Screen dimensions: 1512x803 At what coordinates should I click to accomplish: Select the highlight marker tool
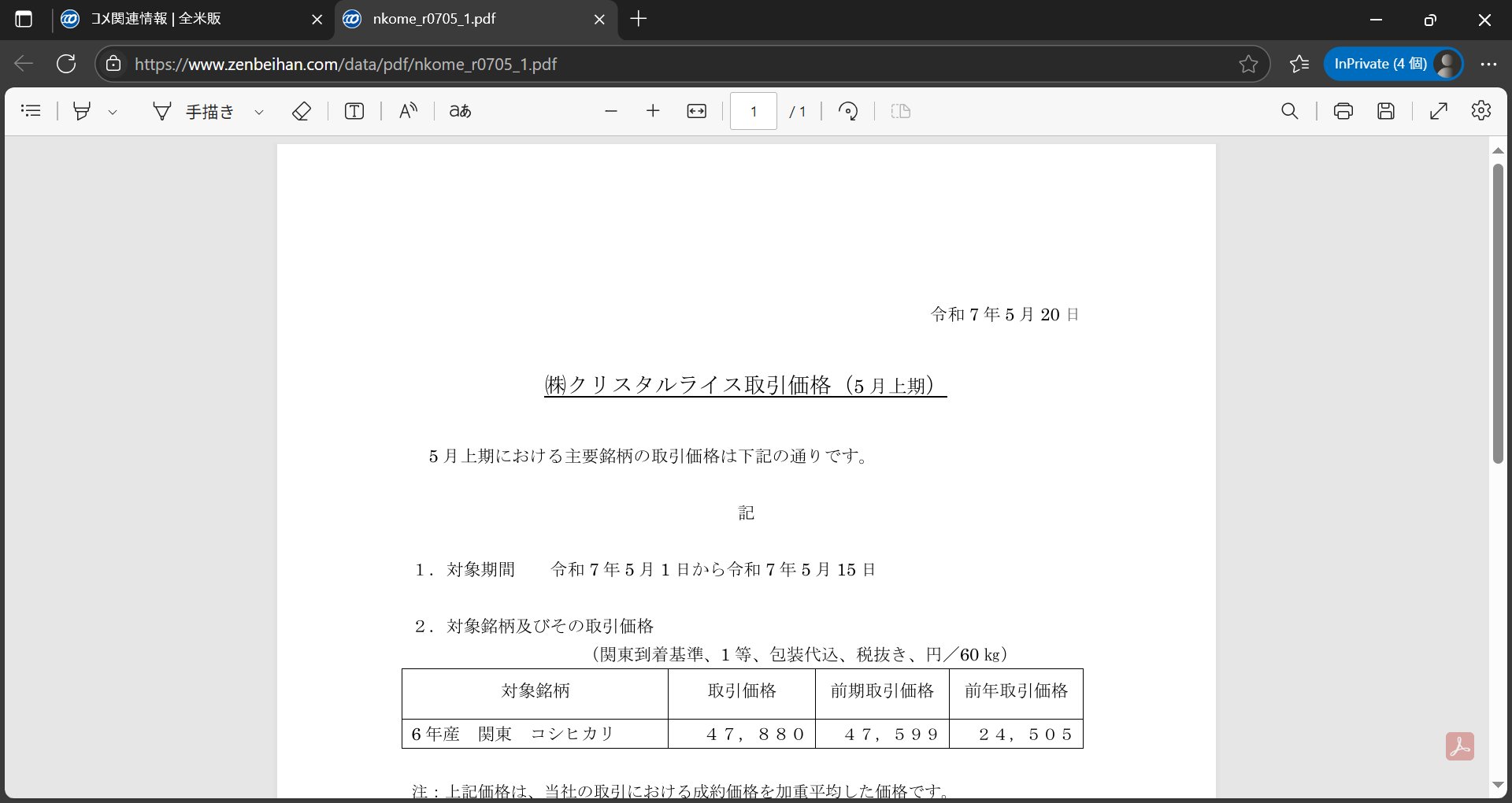[x=82, y=111]
